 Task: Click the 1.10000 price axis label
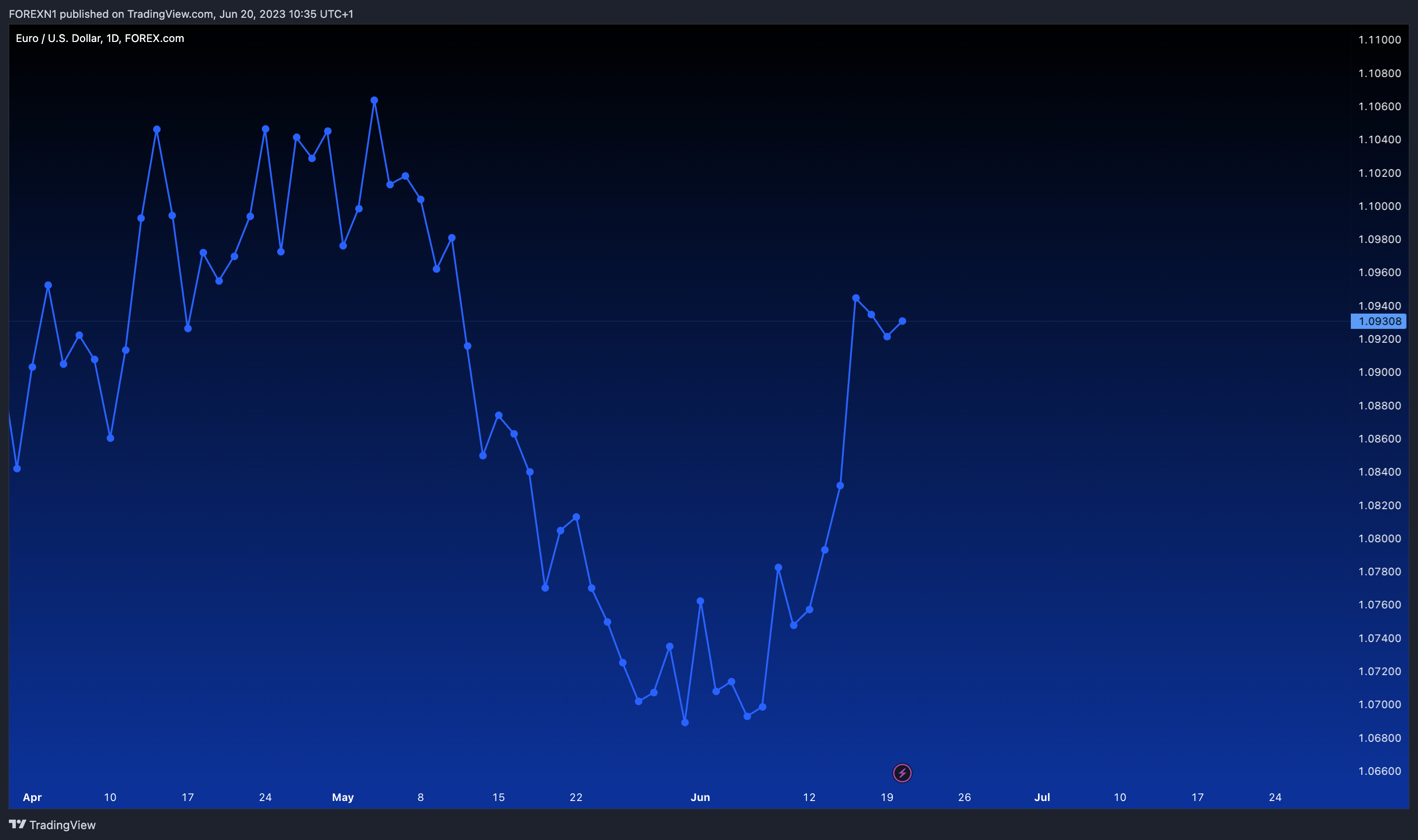click(1379, 206)
